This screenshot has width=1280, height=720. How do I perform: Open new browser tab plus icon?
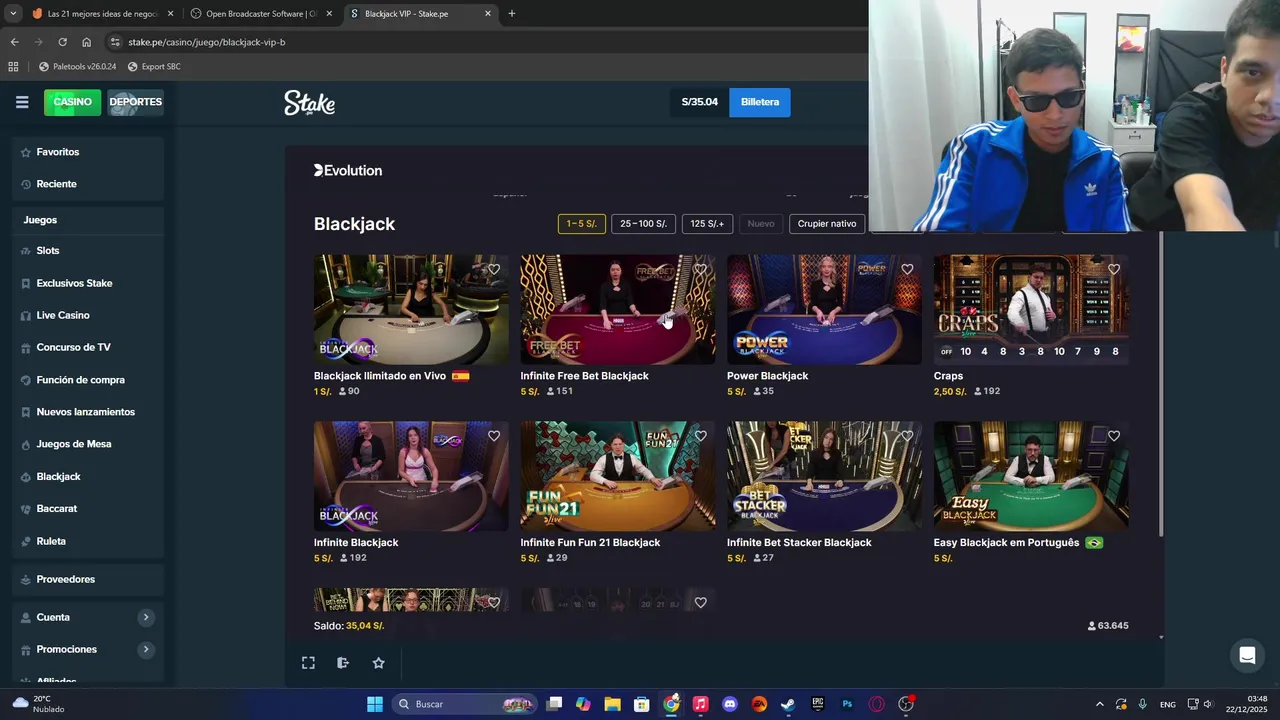click(x=512, y=14)
